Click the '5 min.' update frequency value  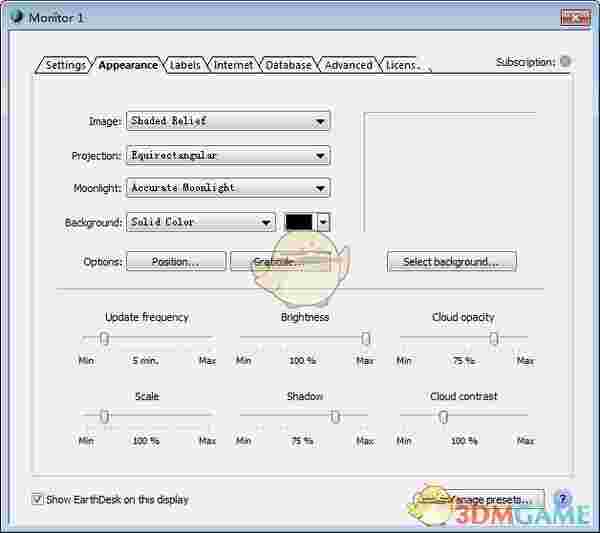click(145, 360)
